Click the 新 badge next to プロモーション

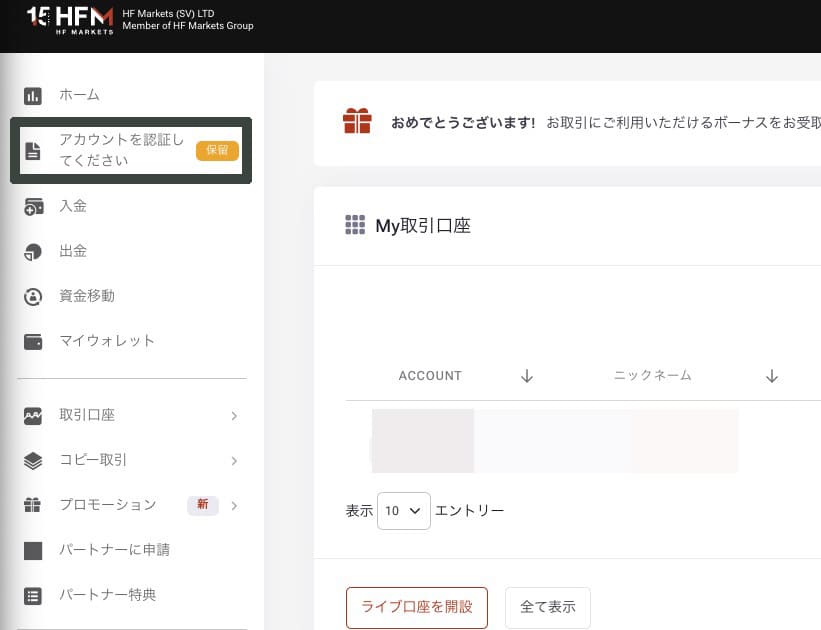202,506
